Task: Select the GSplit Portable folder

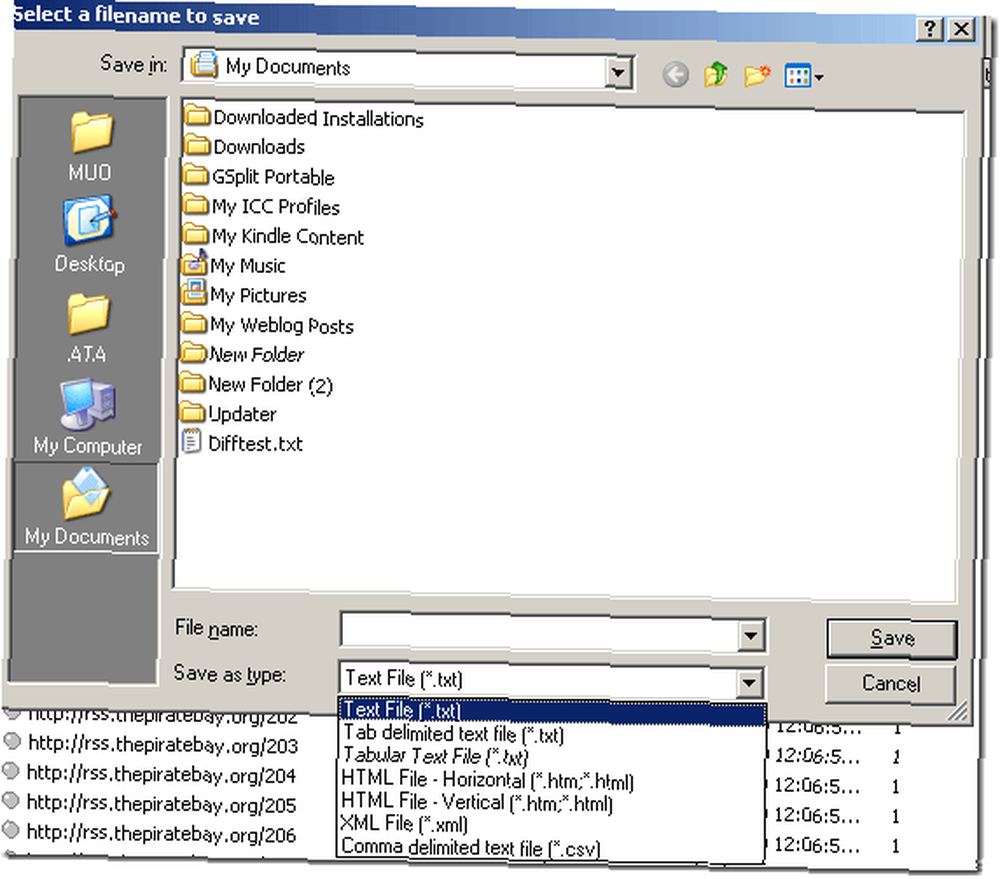Action: 259,176
